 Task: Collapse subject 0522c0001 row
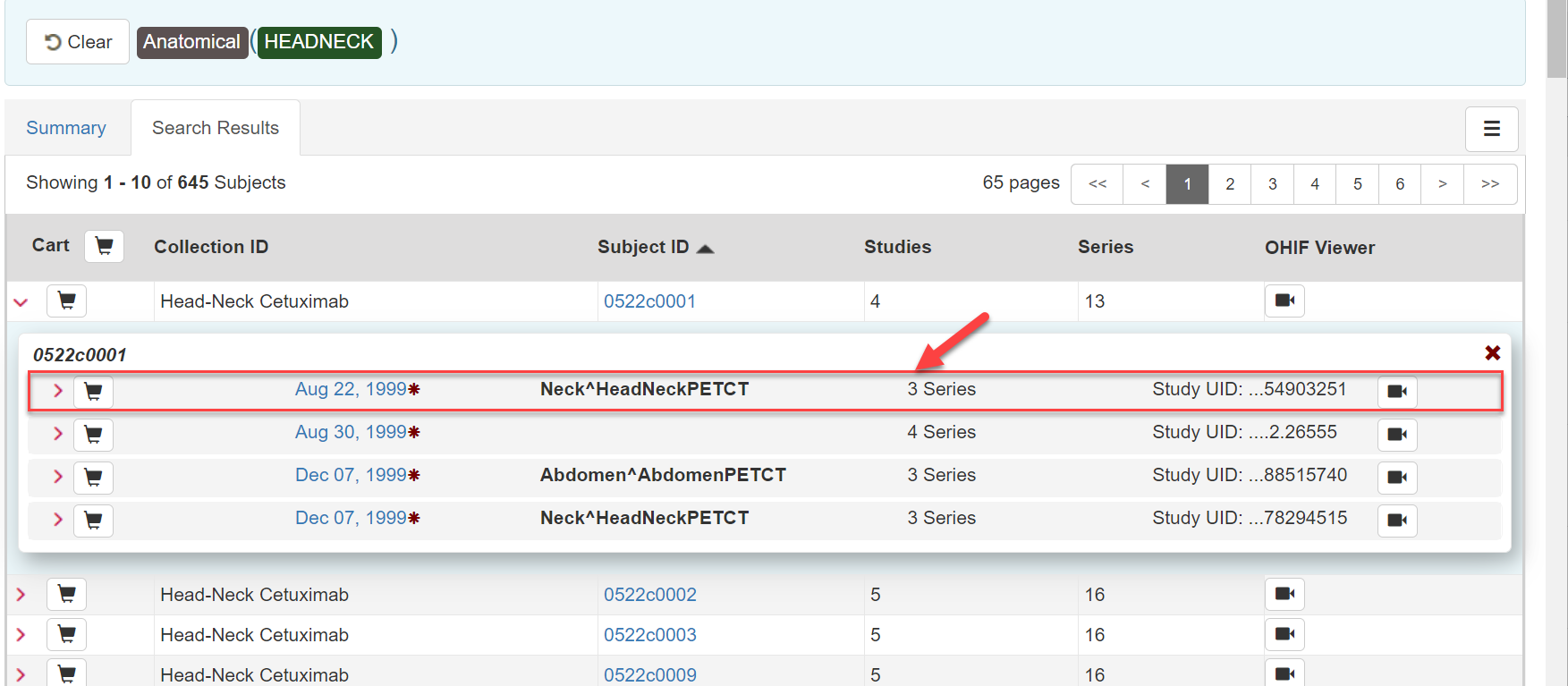tap(21, 302)
